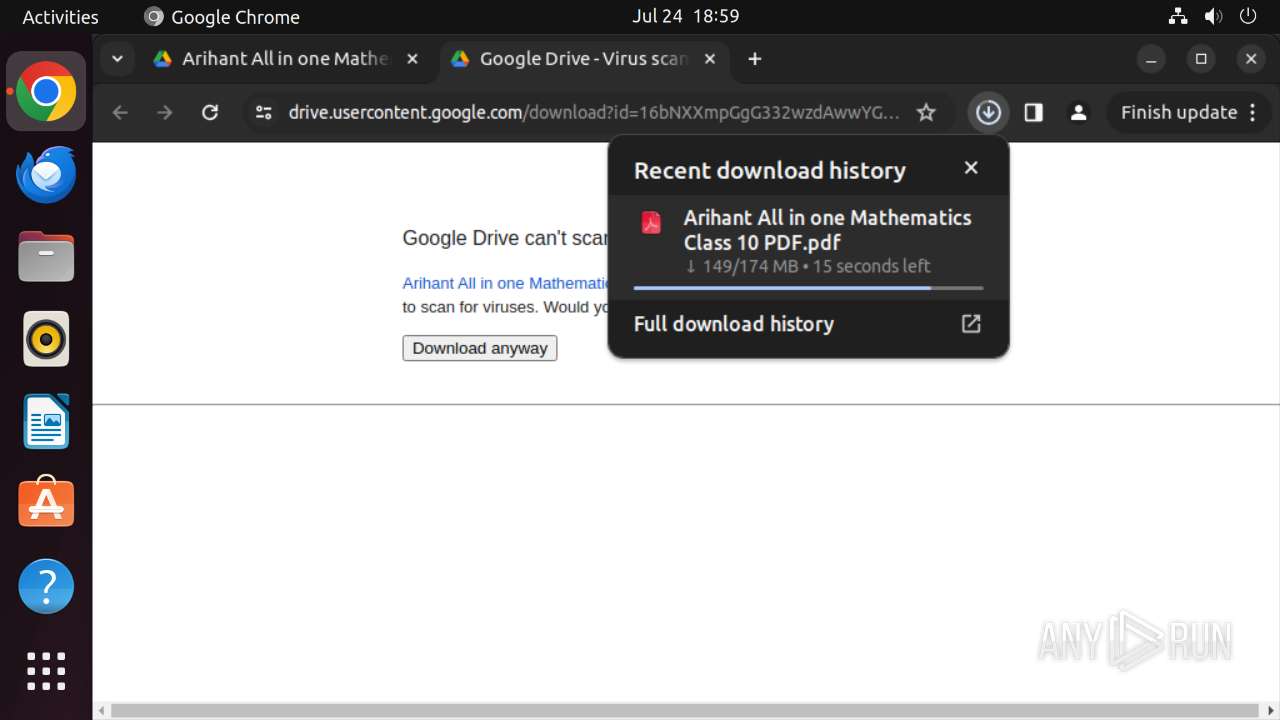Viewport: 1280px width, 720px height.
Task: Open the Help icon in the dock
Action: click(46, 586)
